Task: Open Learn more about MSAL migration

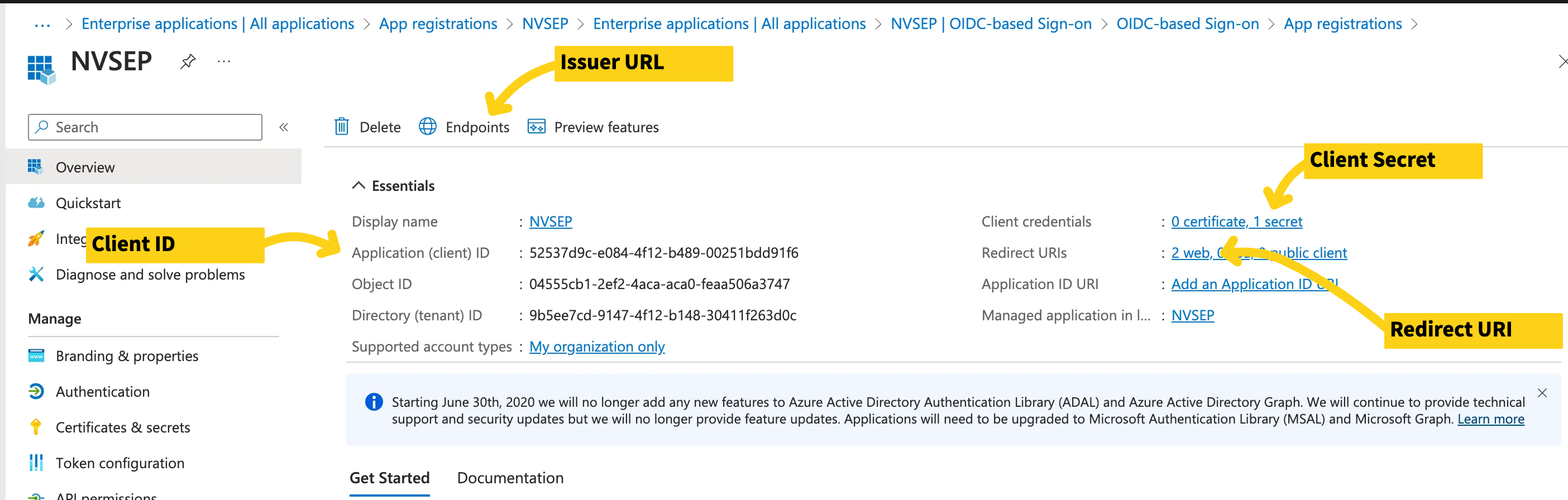Action: point(1491,419)
